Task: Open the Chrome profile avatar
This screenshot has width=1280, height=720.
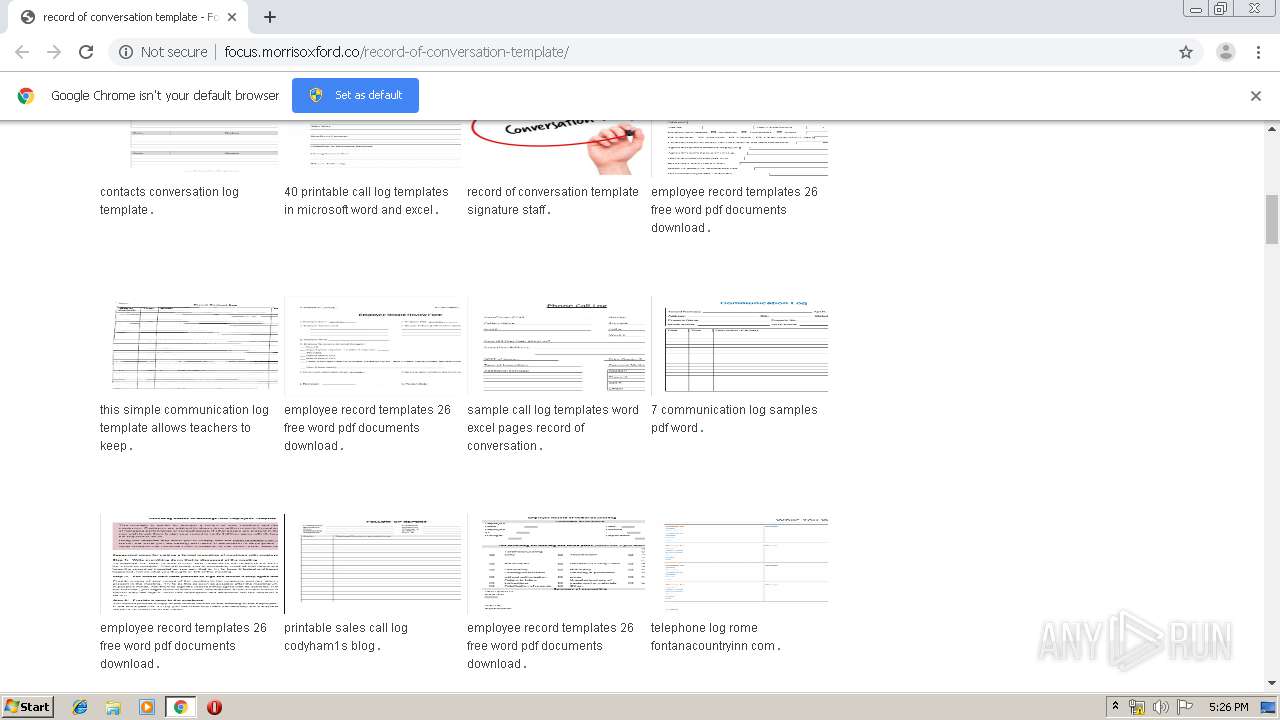Action: click(x=1225, y=52)
